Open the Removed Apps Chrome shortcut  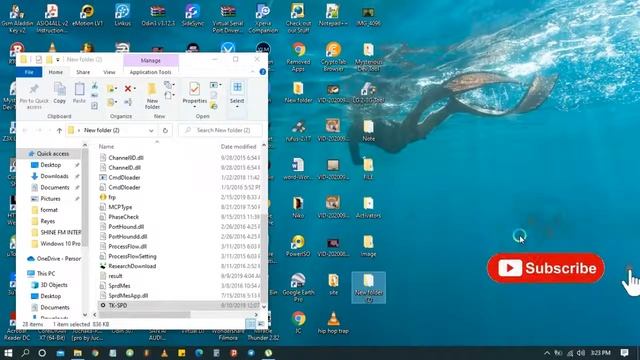pos(298,56)
